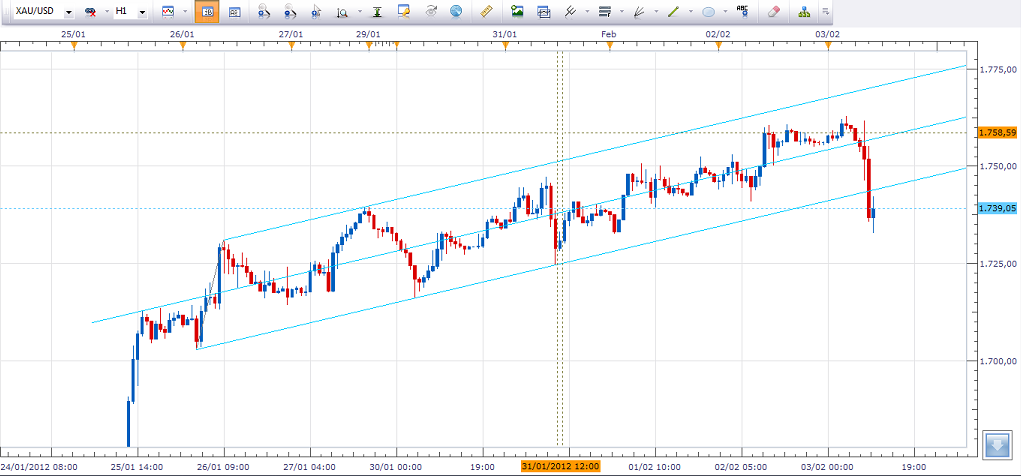The height and width of the screenshot is (476, 1021).
Task: Click the 1.750,00 price axis label
Action: [x=998, y=167]
